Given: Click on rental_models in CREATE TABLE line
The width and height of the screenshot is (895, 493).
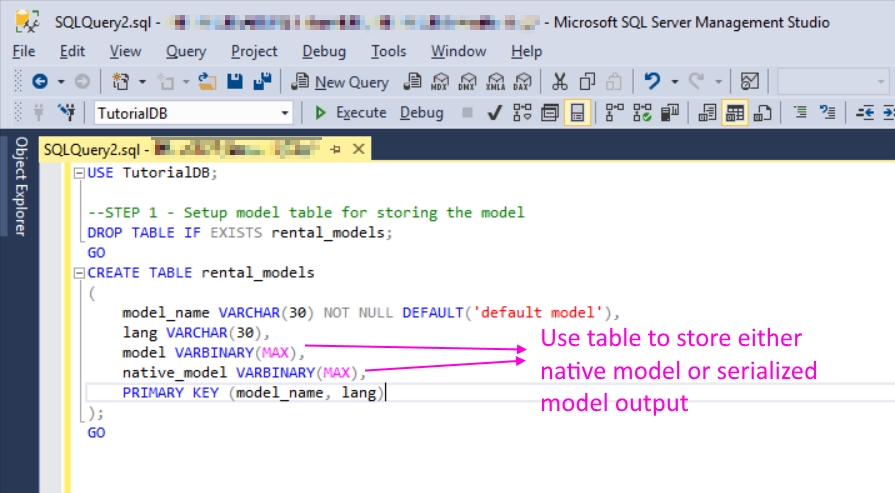Looking at the screenshot, I should pyautogui.click(x=258, y=273).
